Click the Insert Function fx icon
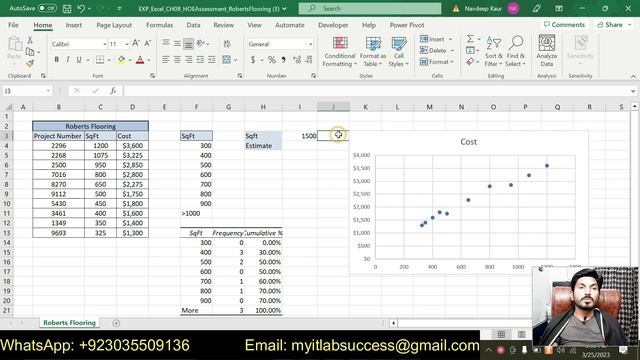Viewport: 640px width, 360px height. (x=113, y=91)
